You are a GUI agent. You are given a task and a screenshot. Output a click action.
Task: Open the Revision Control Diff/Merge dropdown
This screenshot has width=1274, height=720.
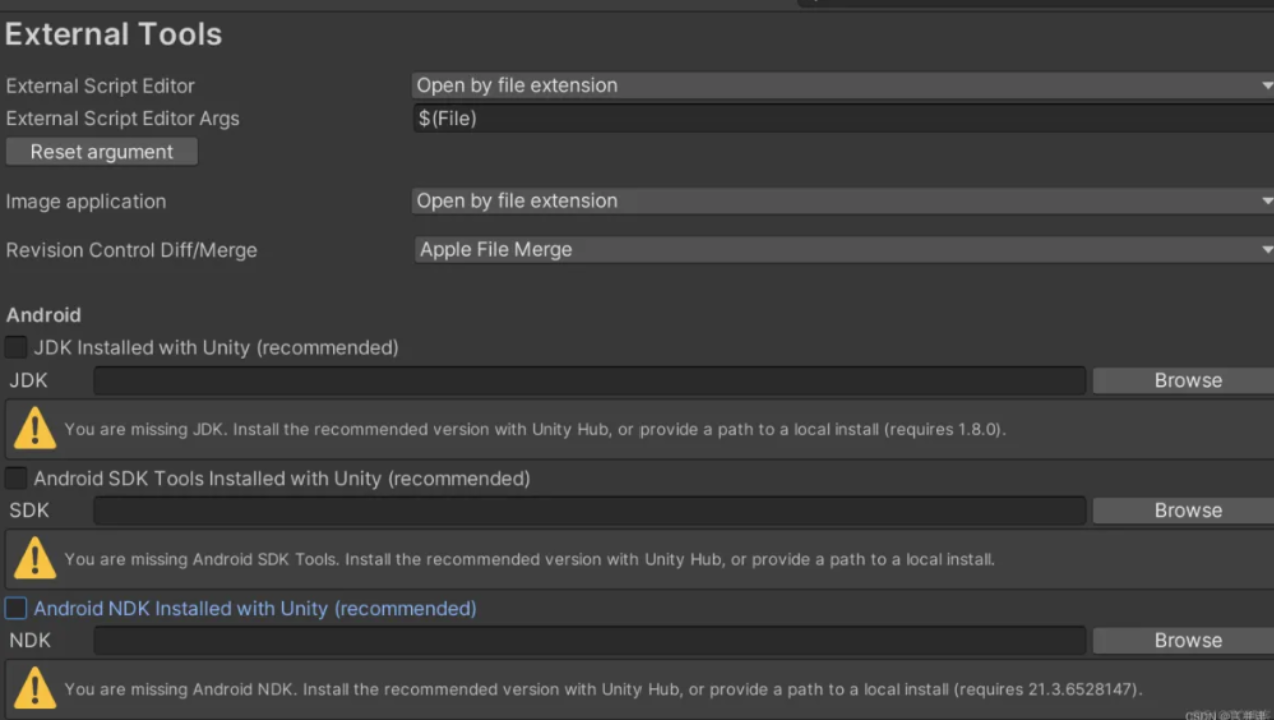pyautogui.click(x=843, y=250)
